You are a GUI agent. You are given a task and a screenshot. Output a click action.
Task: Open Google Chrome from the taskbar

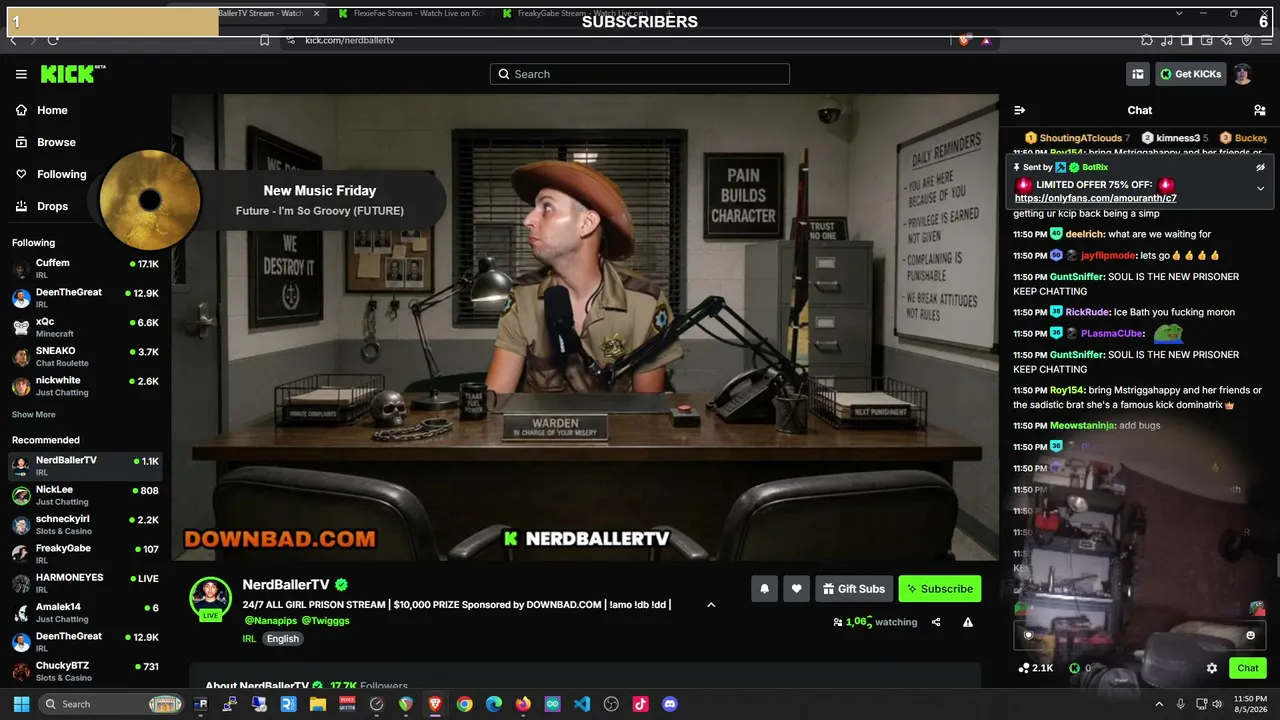[464, 704]
